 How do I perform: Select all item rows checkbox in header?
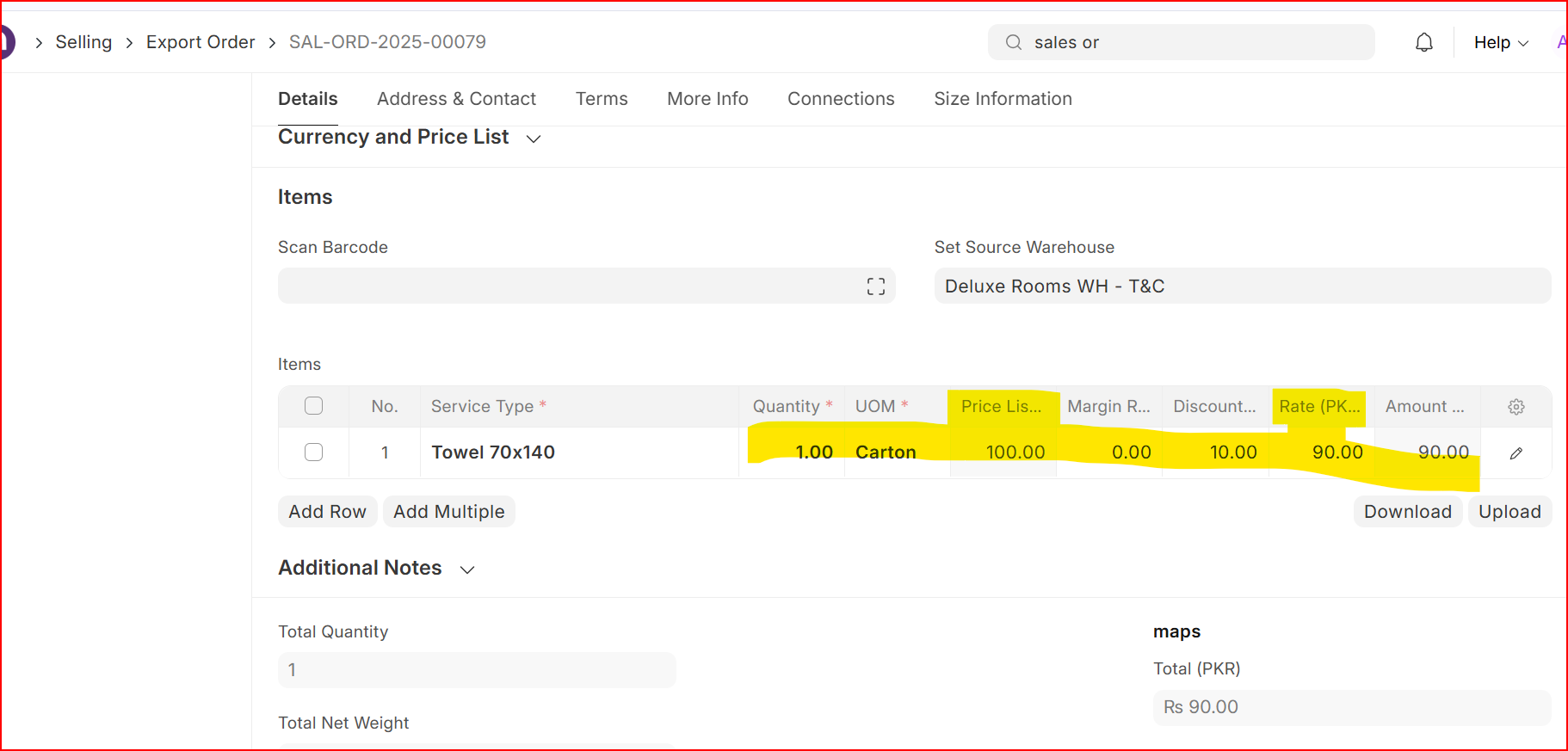click(313, 406)
